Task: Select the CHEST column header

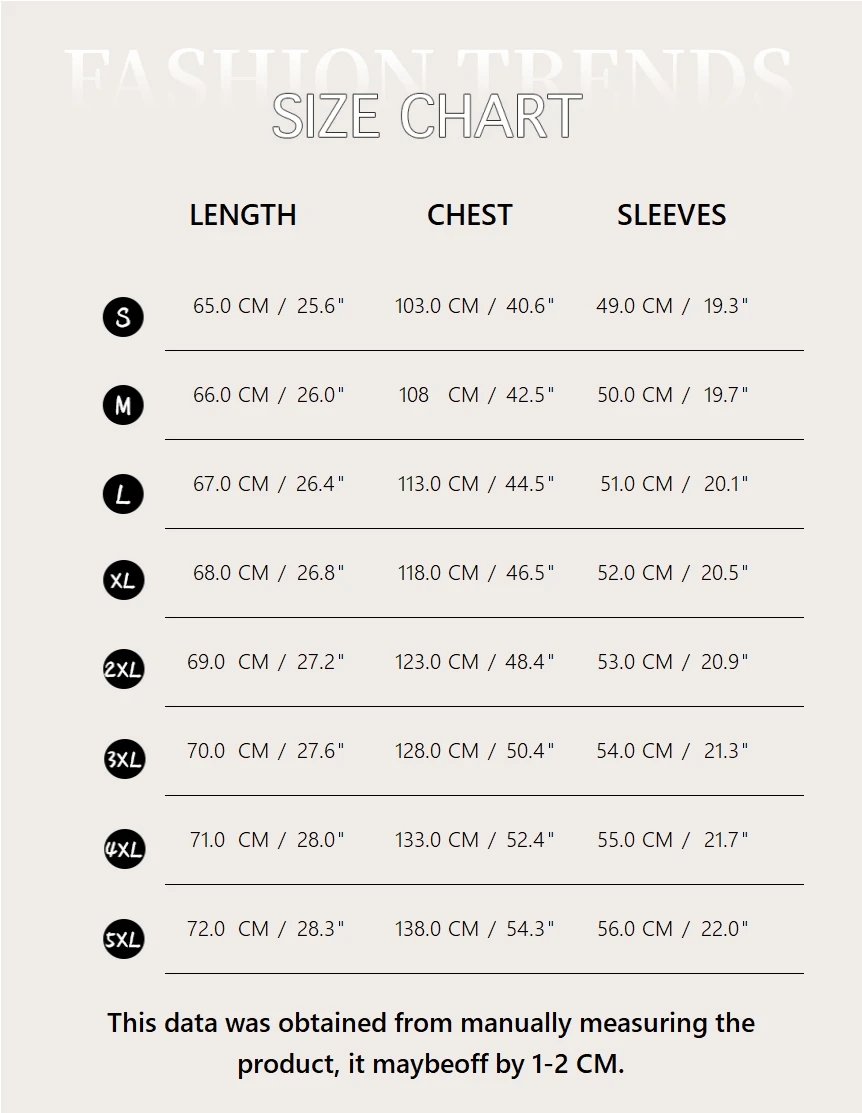Action: pyautogui.click(x=469, y=215)
